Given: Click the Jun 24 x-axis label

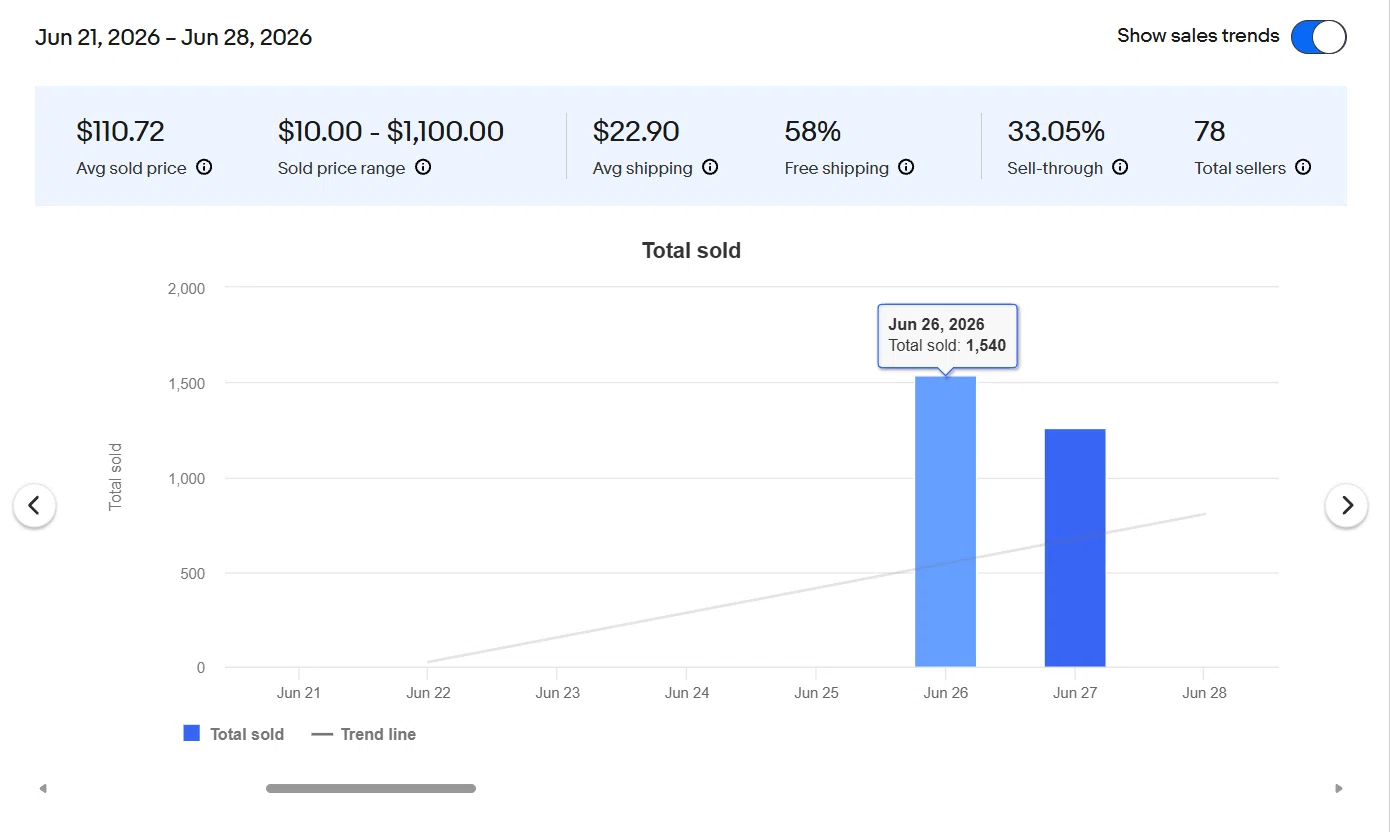Looking at the screenshot, I should (x=687, y=692).
